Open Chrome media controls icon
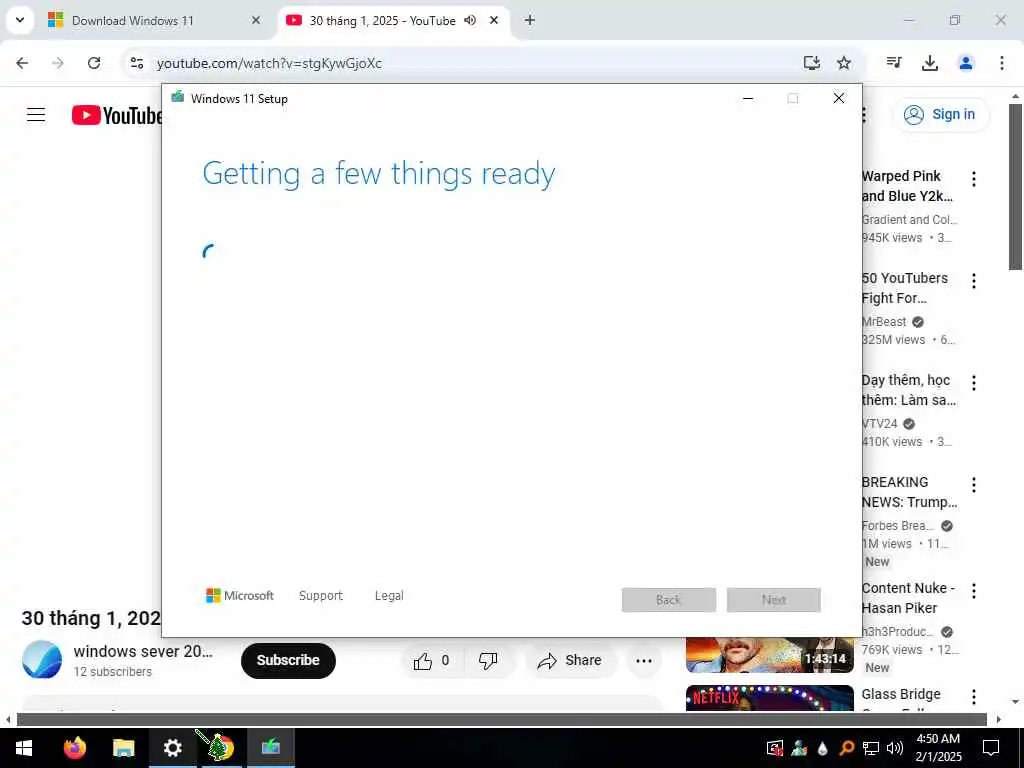 (x=894, y=63)
